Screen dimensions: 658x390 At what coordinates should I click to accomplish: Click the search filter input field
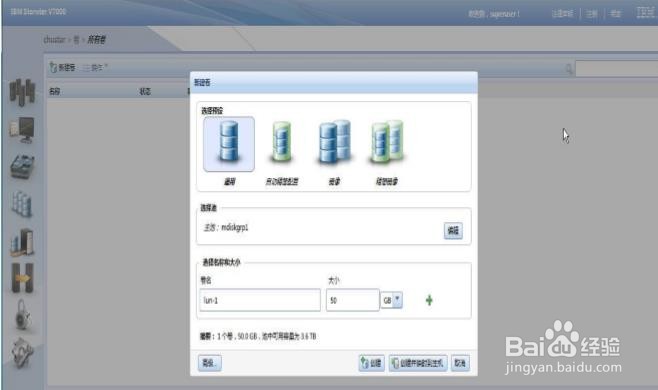coord(616,68)
